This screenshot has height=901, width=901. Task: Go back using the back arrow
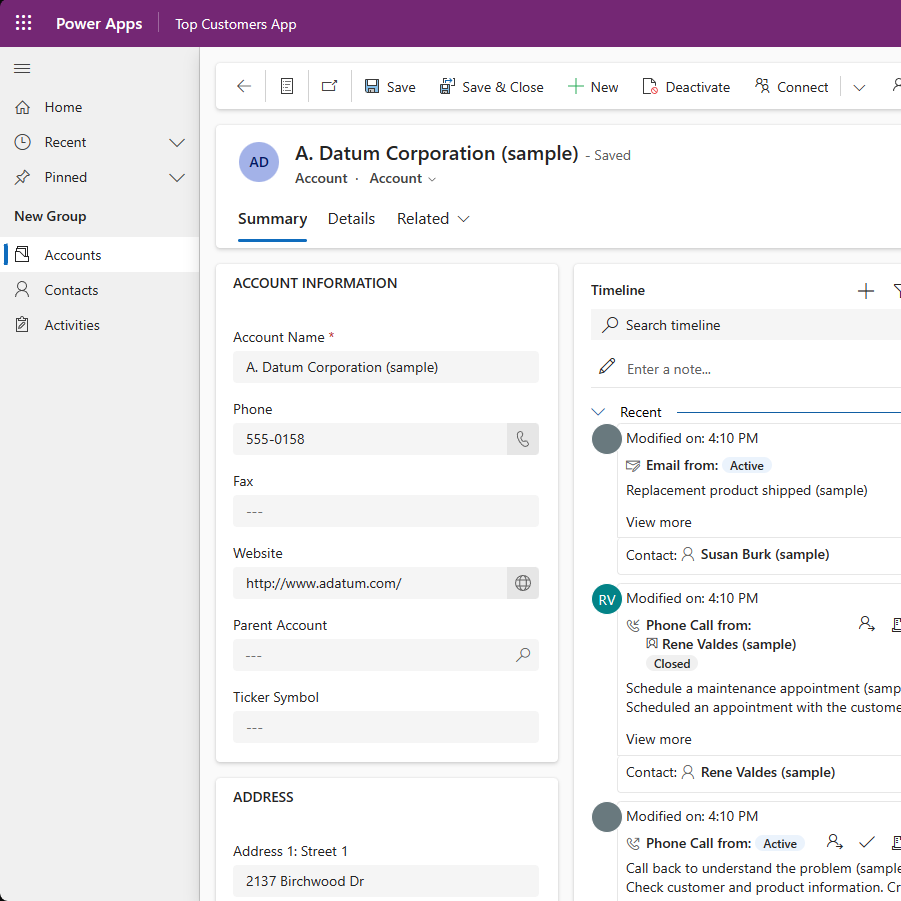(x=244, y=87)
